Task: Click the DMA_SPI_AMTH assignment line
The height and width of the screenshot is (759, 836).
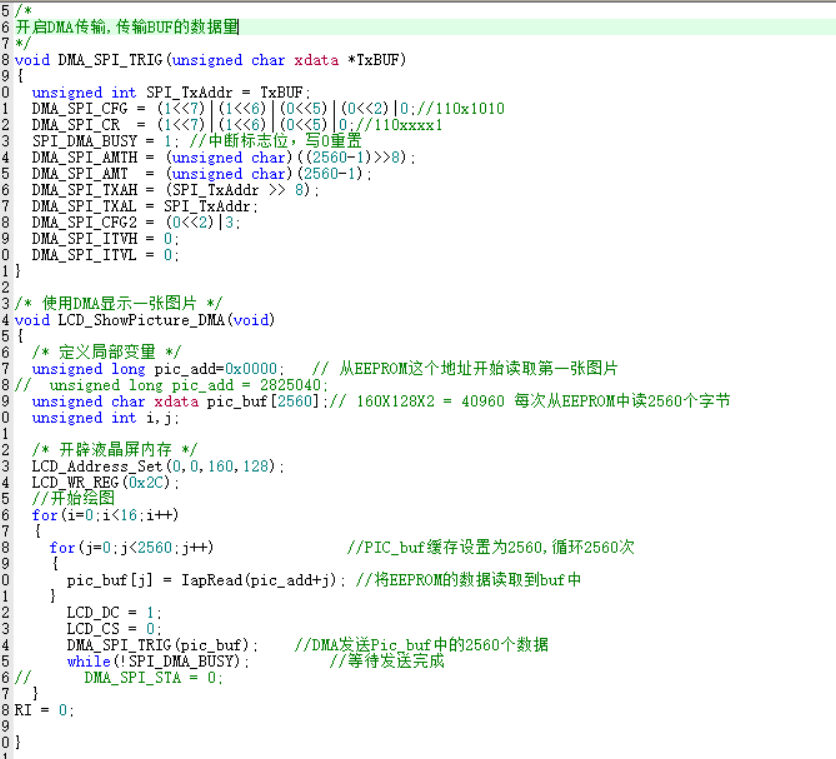Action: [x=223, y=157]
